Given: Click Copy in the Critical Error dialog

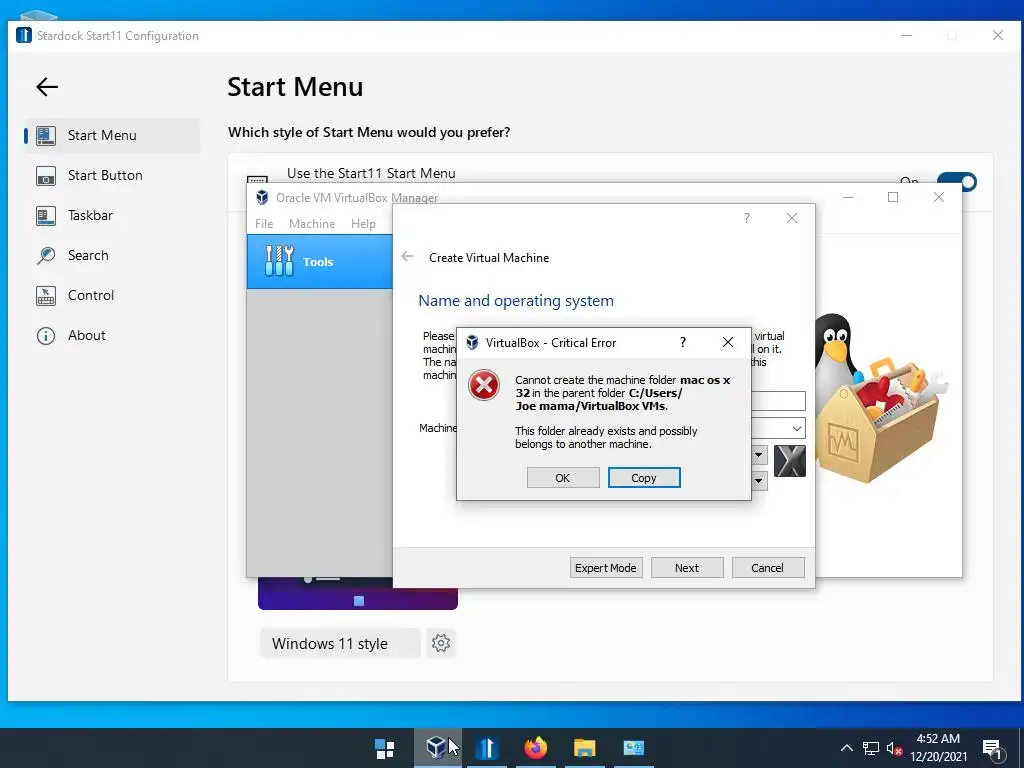Looking at the screenshot, I should (643, 477).
